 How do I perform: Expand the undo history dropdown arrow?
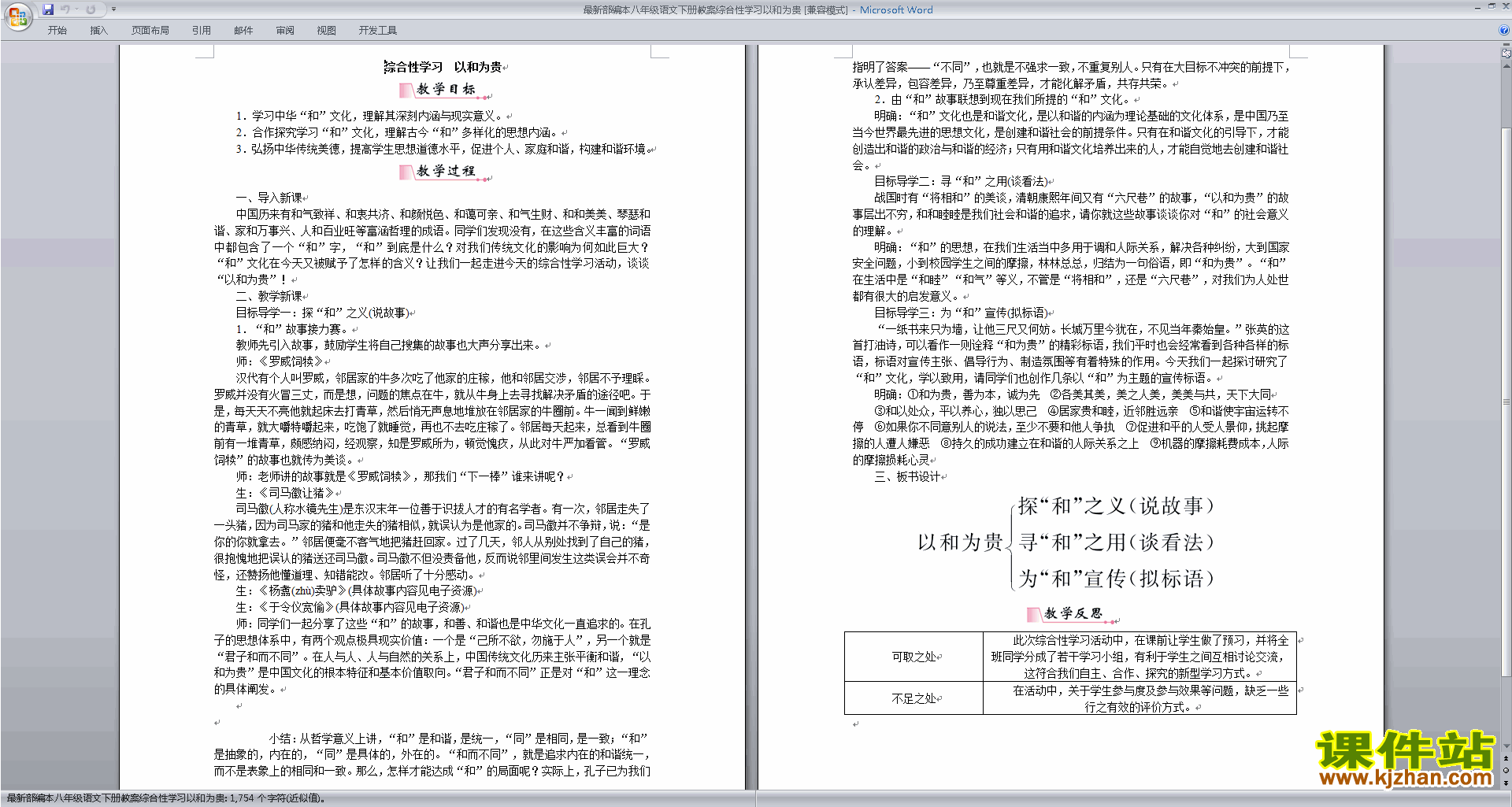(x=76, y=9)
